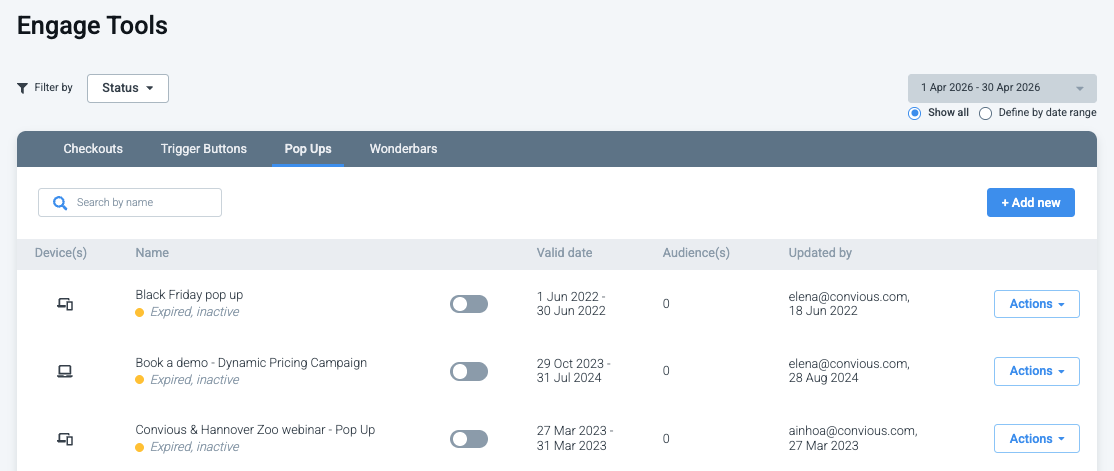The height and width of the screenshot is (471, 1114).
Task: Click the Filter by label
Action: [x=53, y=88]
